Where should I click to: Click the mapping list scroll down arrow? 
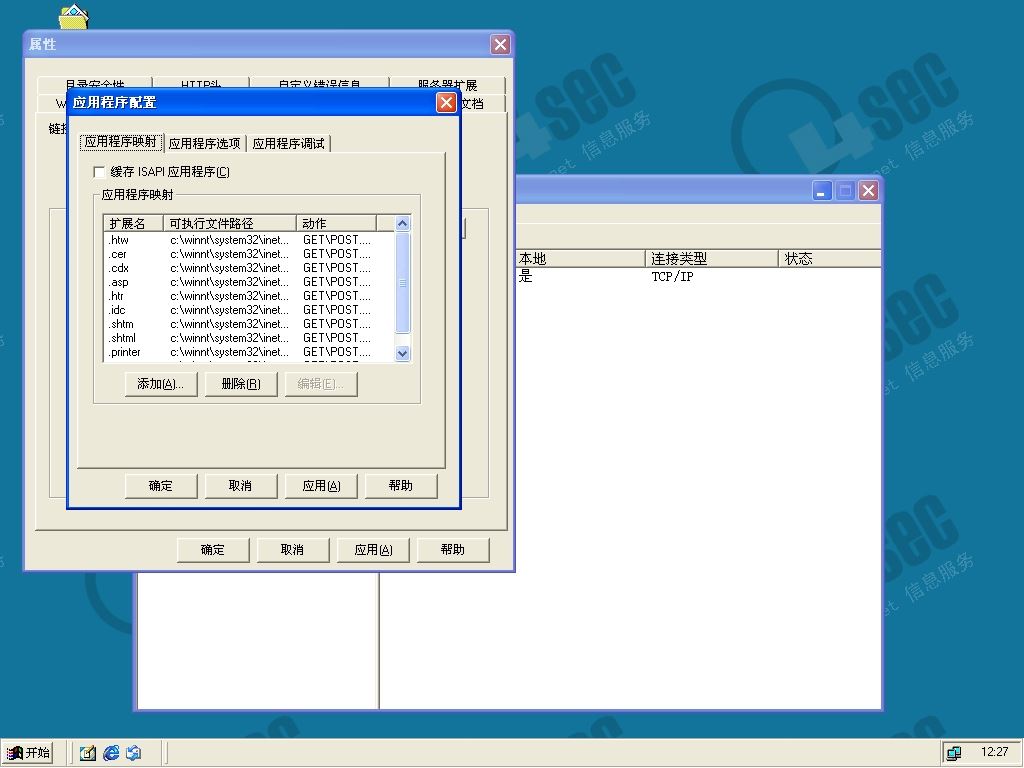402,353
